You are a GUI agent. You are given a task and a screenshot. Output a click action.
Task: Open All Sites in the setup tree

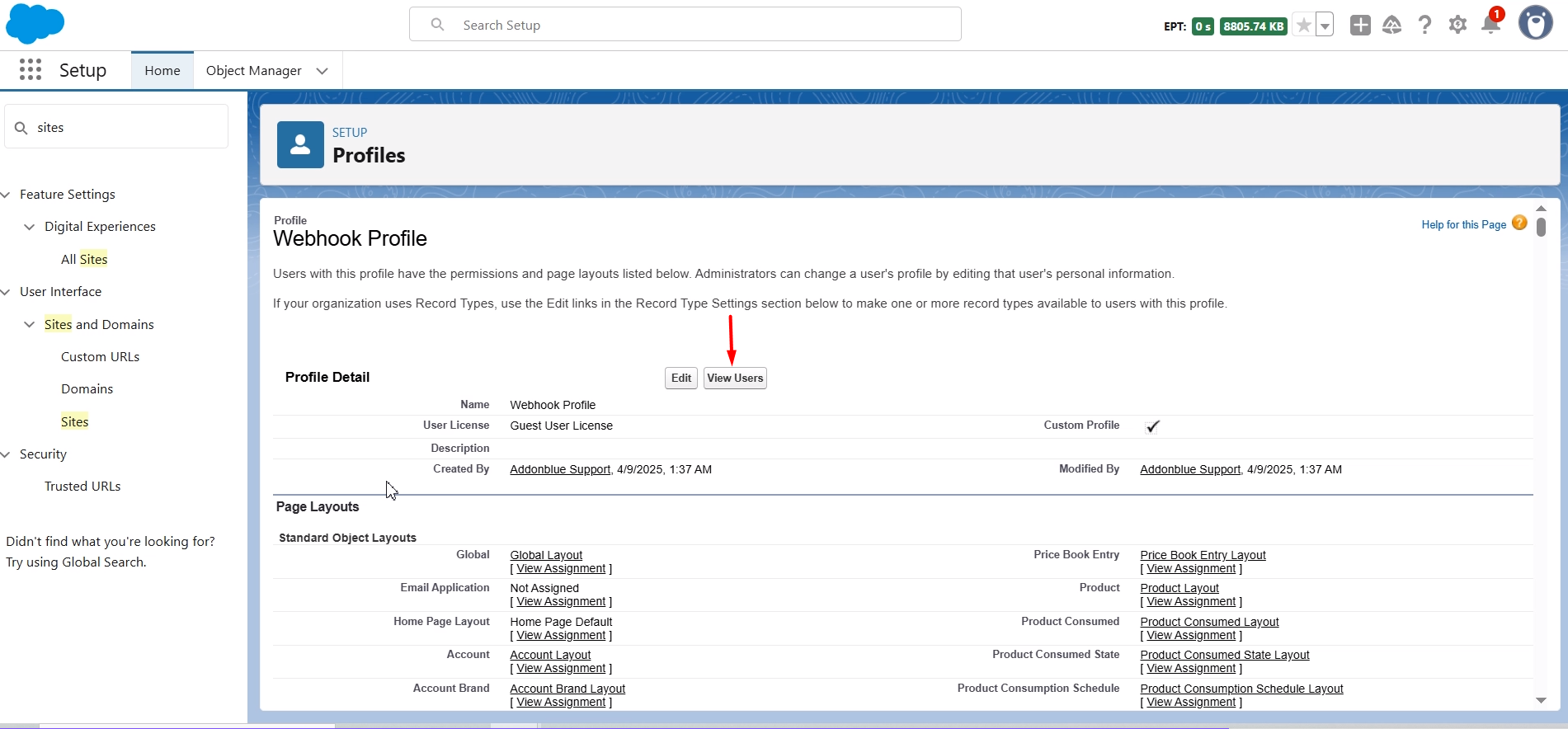point(84,259)
